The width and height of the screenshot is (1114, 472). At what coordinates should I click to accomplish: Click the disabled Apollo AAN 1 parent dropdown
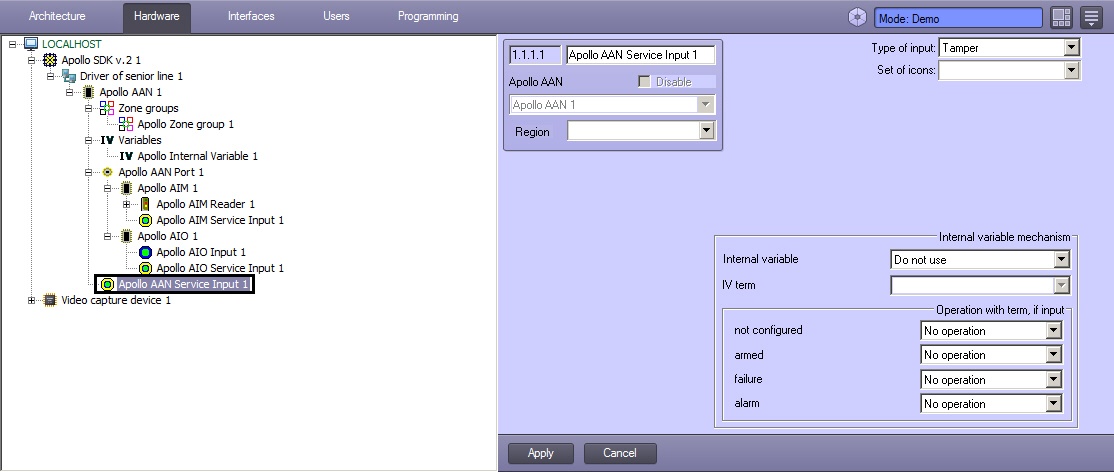pyautogui.click(x=611, y=104)
